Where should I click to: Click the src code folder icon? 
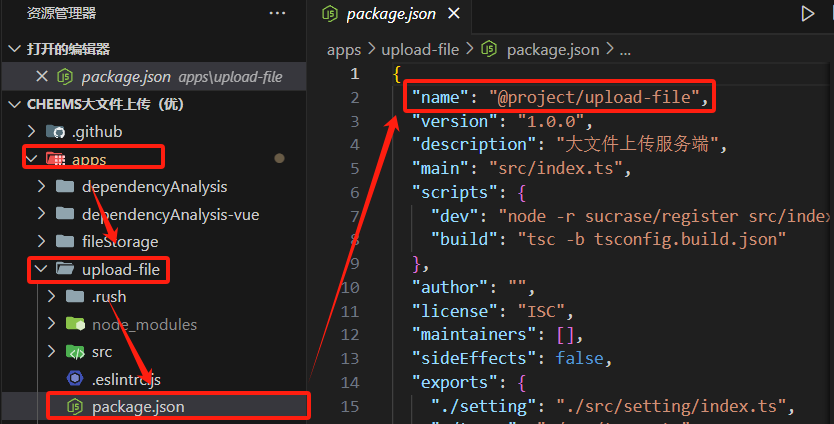pyautogui.click(x=75, y=352)
